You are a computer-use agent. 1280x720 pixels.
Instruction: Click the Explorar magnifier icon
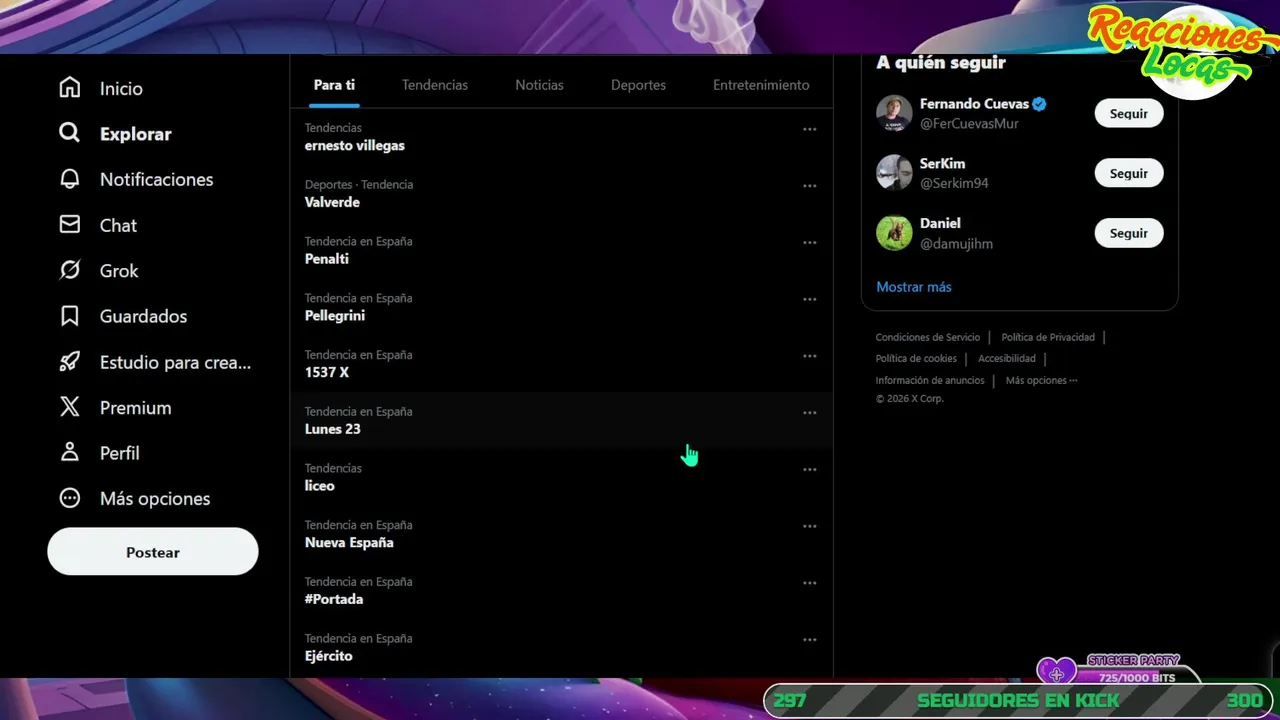69,133
